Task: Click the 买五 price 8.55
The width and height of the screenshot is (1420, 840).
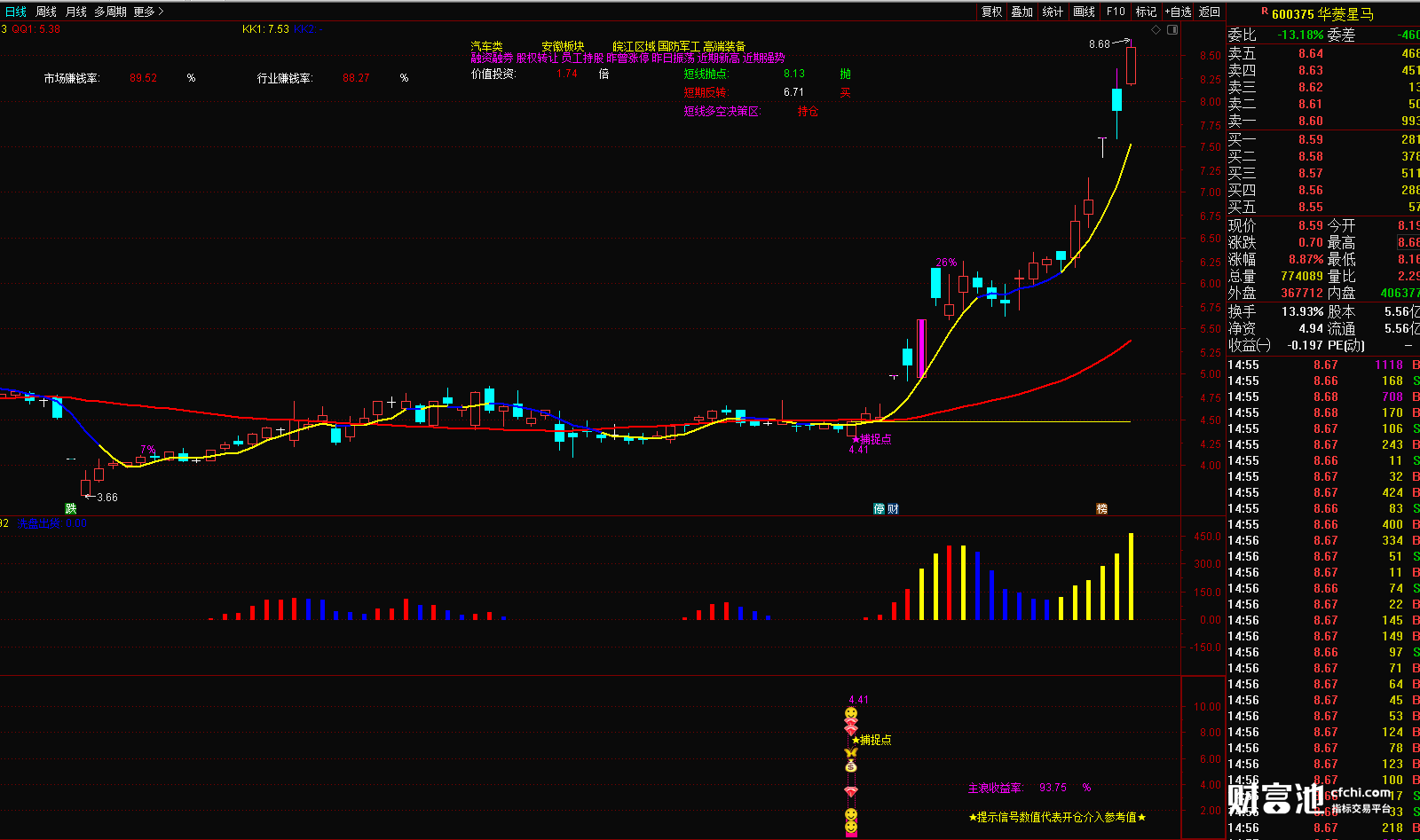Action: 1310,208
